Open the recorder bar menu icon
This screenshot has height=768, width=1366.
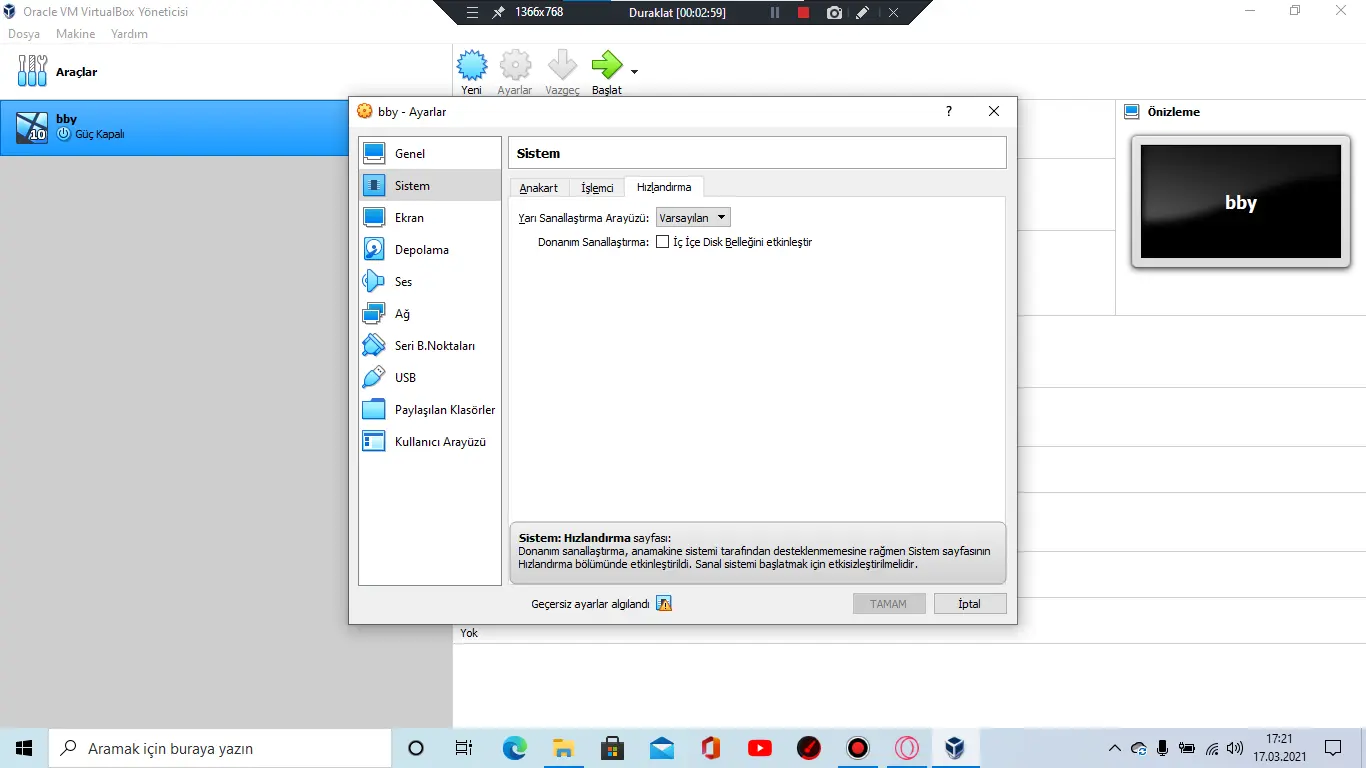[473, 13]
